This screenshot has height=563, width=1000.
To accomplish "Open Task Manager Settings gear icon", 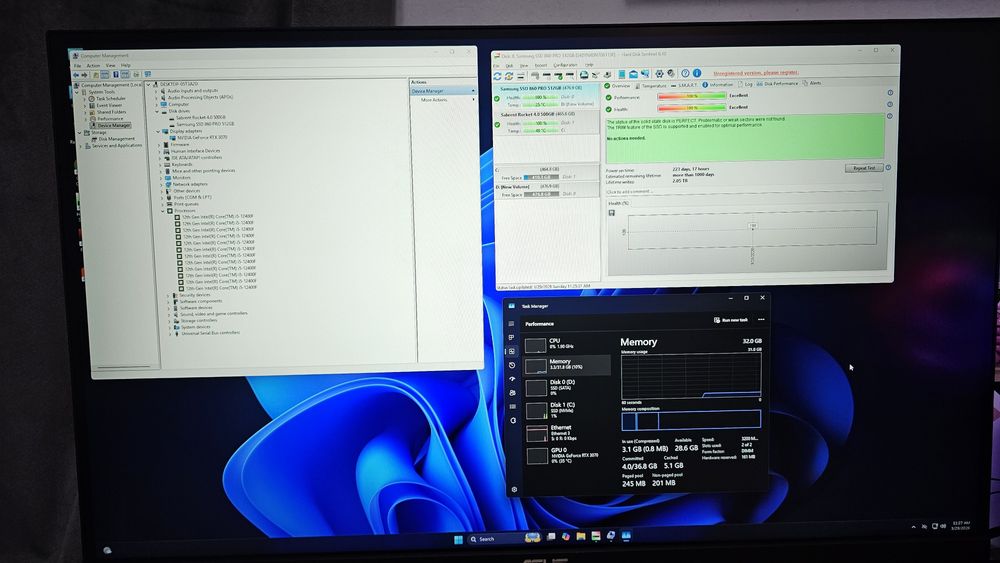I will click(x=514, y=490).
